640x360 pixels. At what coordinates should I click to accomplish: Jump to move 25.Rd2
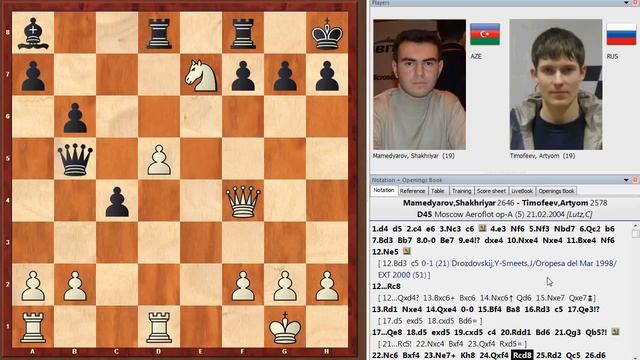tap(549, 355)
